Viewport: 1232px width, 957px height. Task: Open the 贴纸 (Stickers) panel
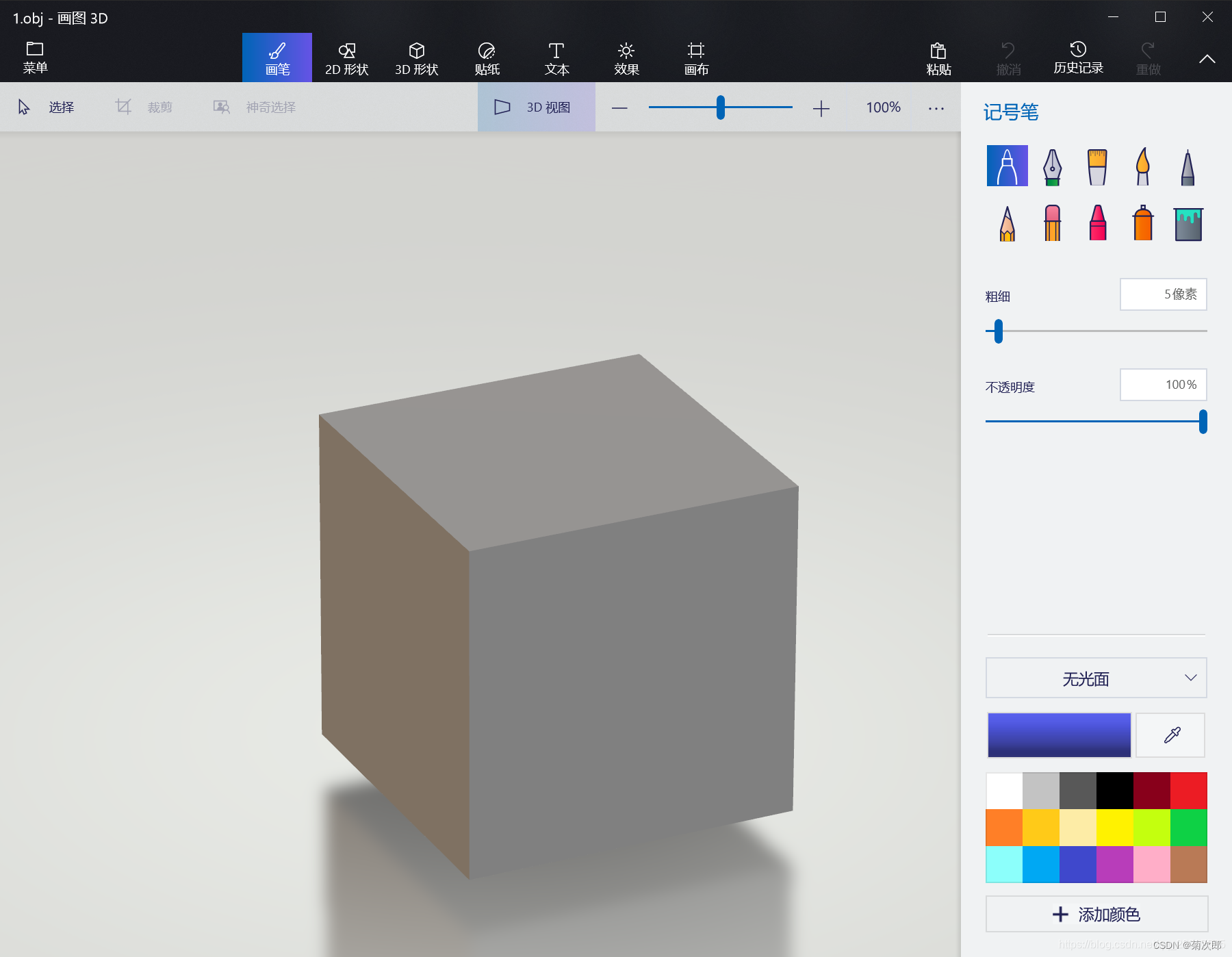[x=487, y=58]
